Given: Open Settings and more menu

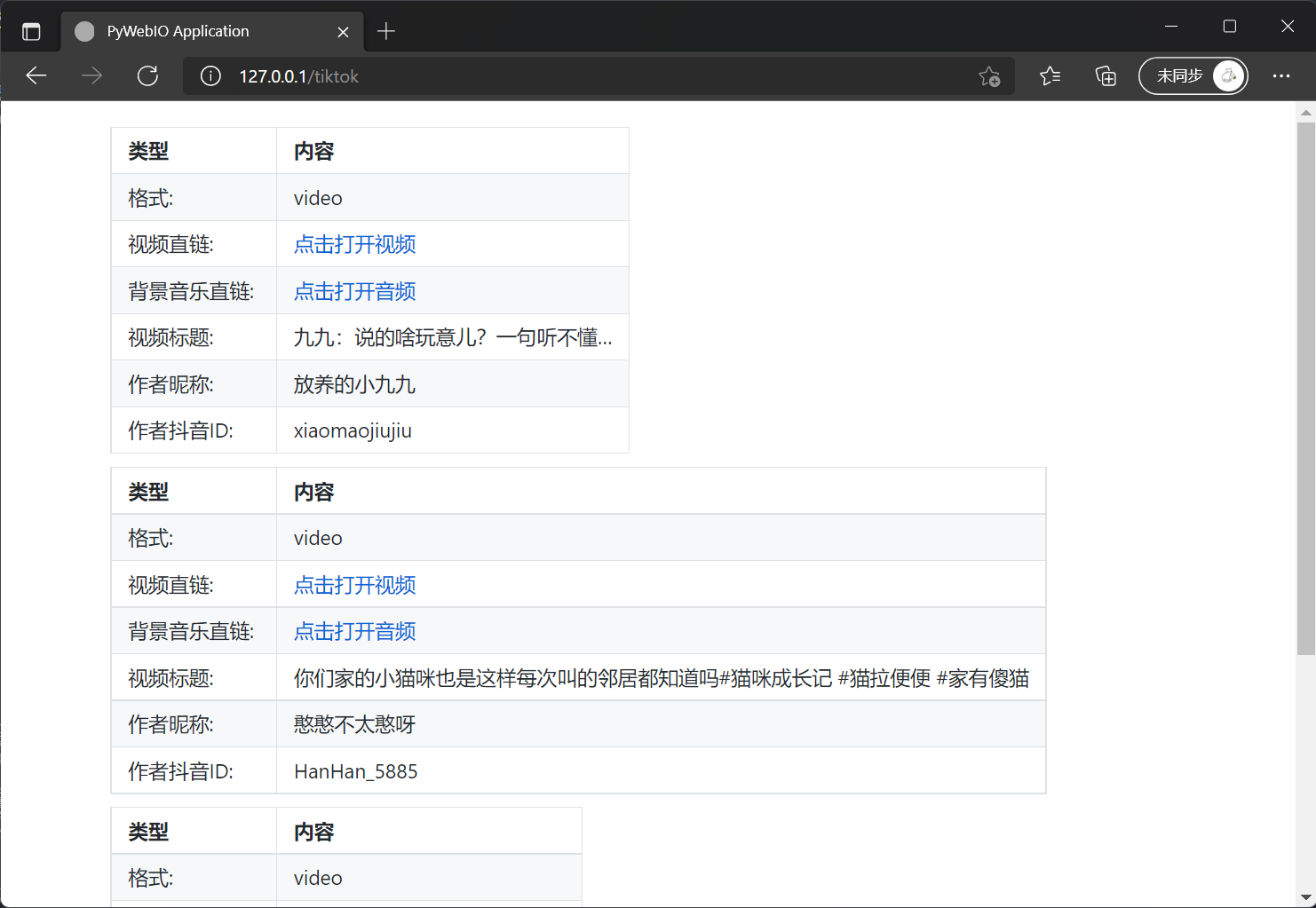Looking at the screenshot, I should (x=1280, y=76).
